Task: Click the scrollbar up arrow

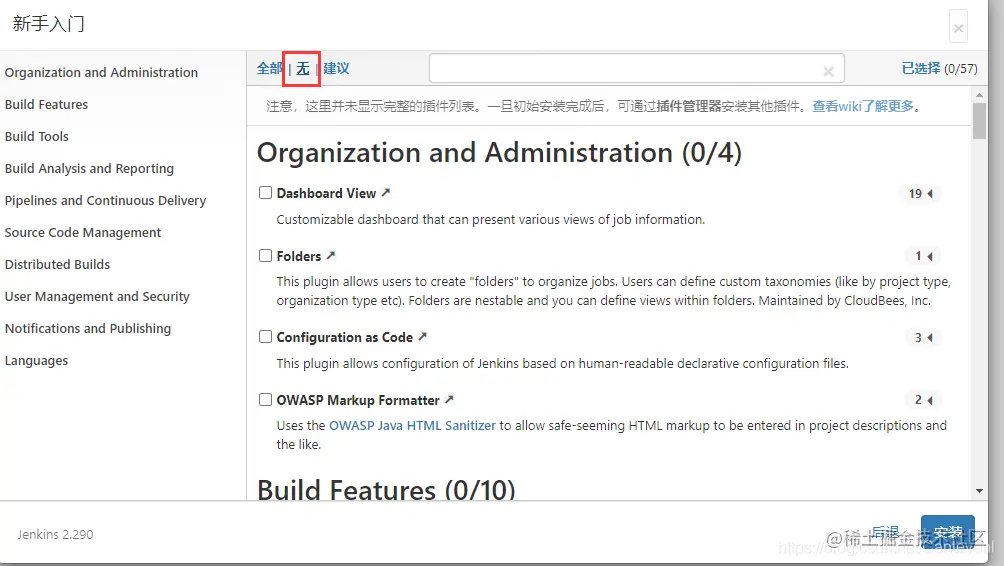Action: coord(979,95)
